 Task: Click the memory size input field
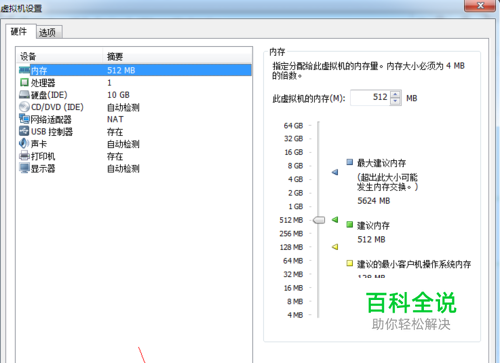click(x=370, y=97)
